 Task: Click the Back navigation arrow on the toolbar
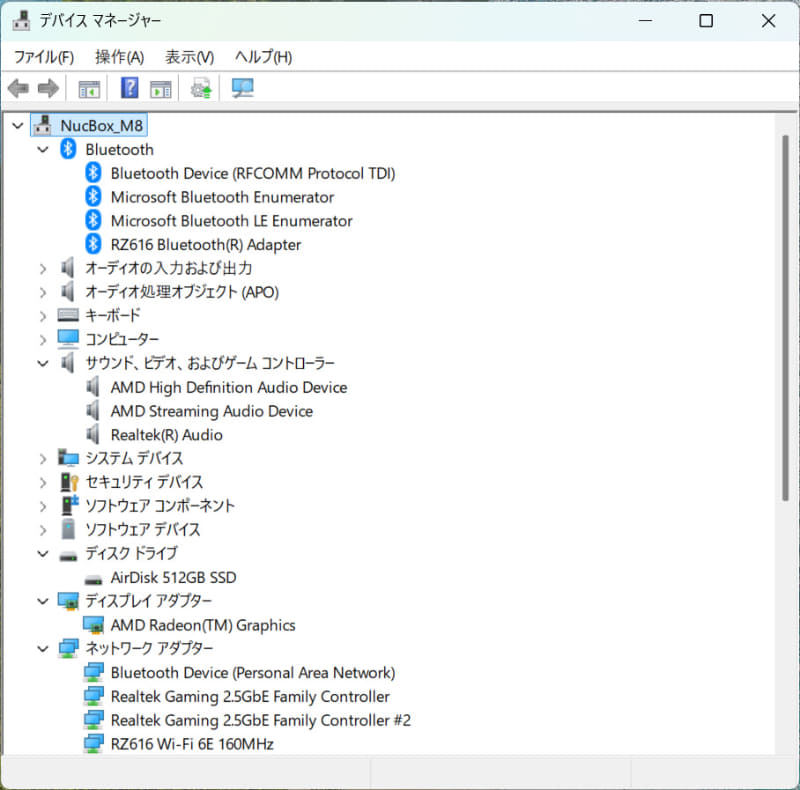point(17,88)
